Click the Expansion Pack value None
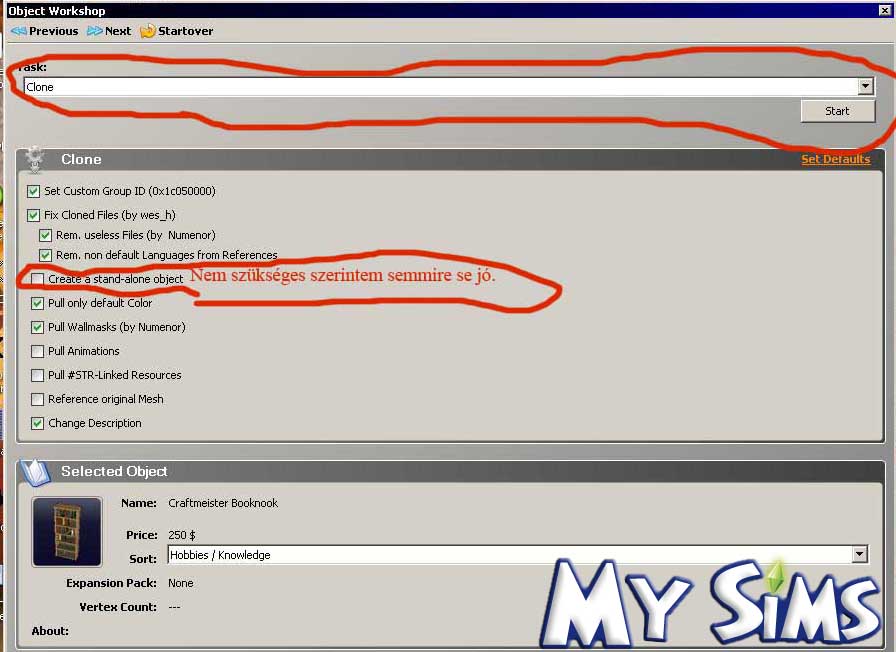Screen dimensions: 896x652 pos(181,583)
